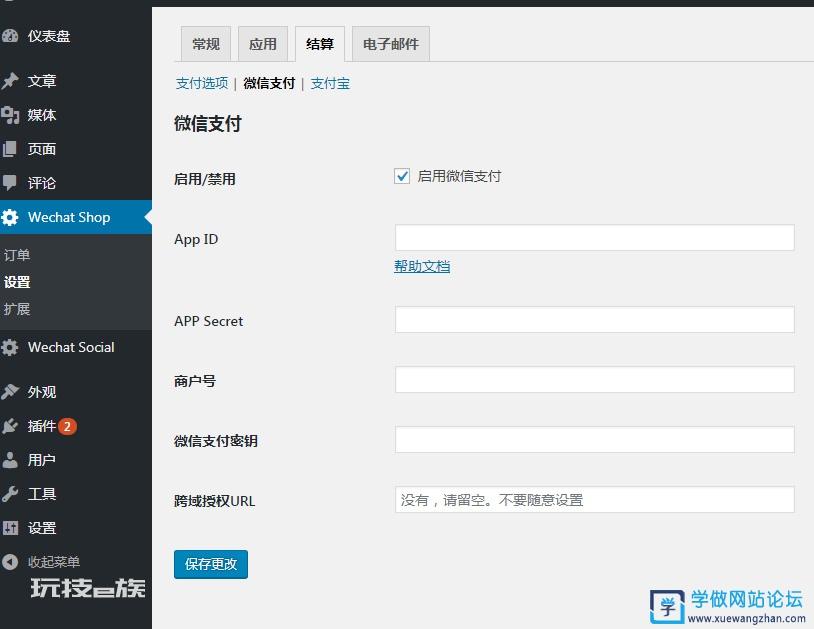Click the pushpin icon beside 文章
This screenshot has height=629, width=814.
point(10,81)
